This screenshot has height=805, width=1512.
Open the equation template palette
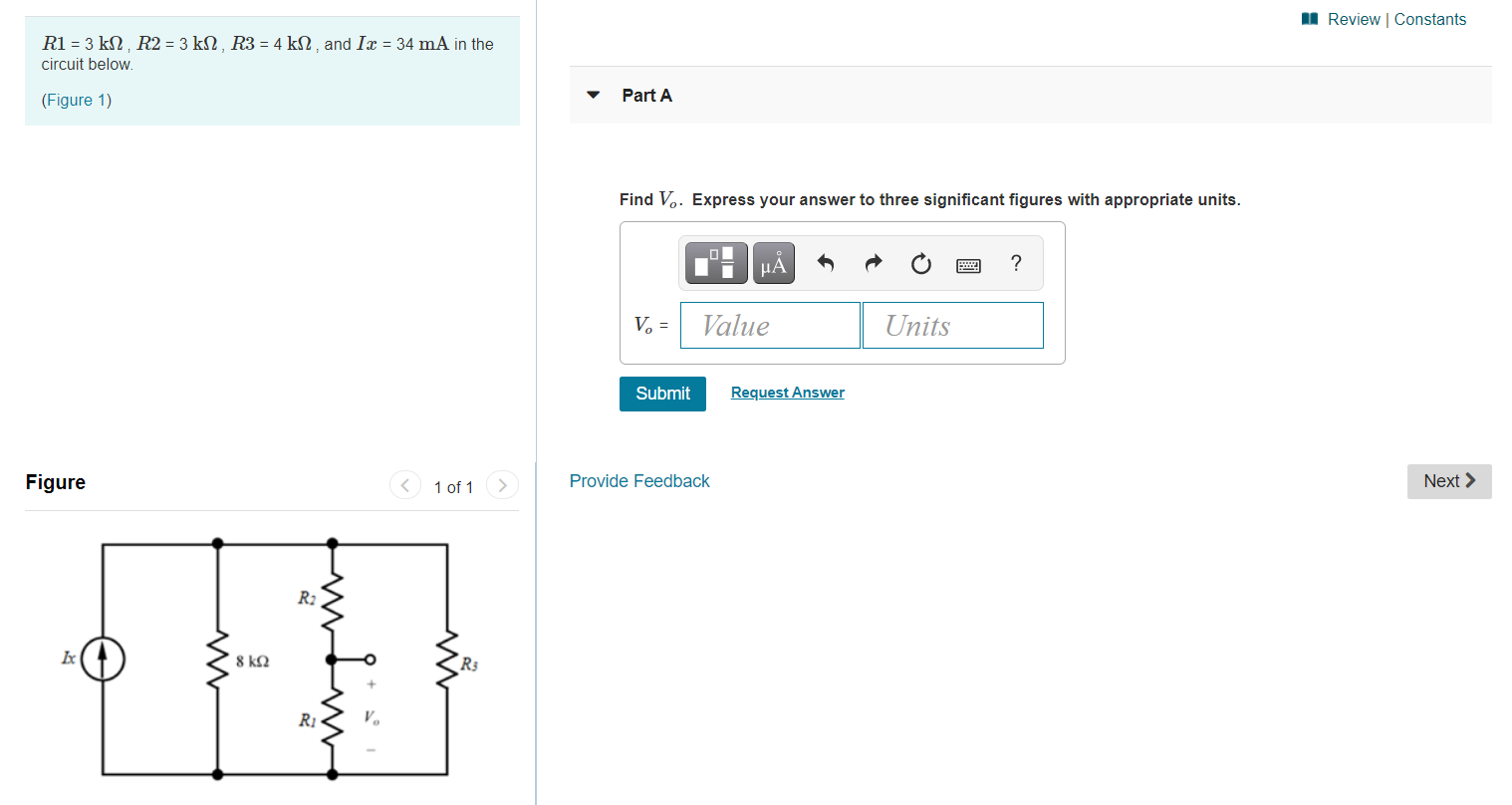click(715, 262)
